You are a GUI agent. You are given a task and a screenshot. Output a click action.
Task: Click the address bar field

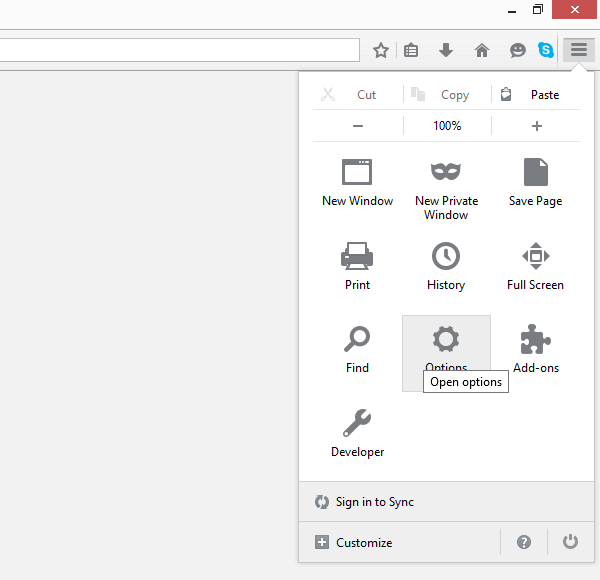[x=180, y=50]
